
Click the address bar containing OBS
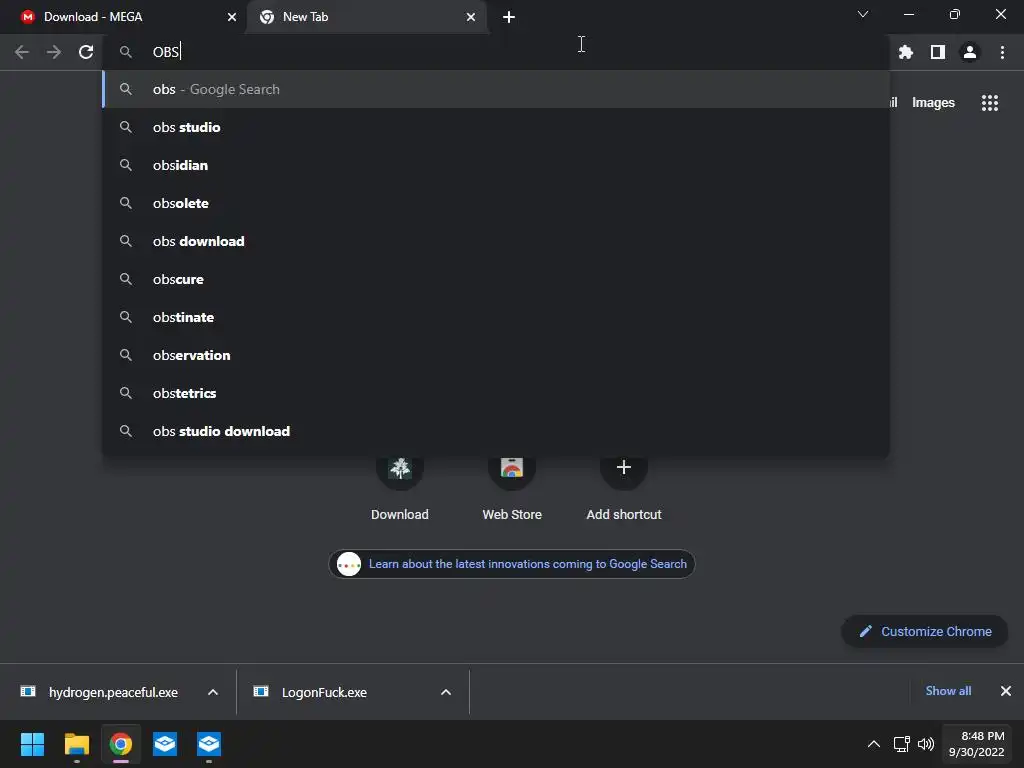496,52
